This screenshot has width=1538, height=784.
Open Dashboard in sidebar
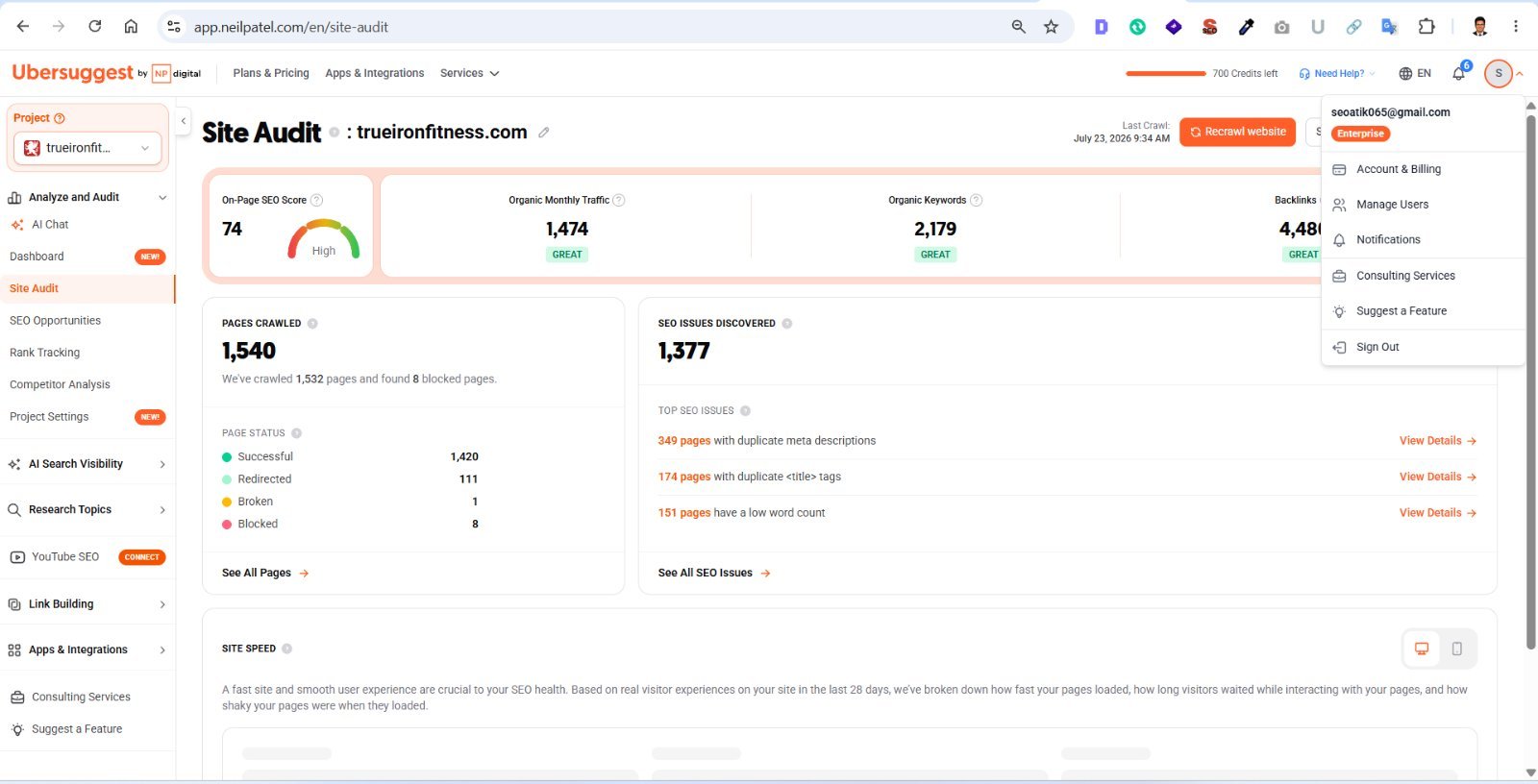point(37,257)
